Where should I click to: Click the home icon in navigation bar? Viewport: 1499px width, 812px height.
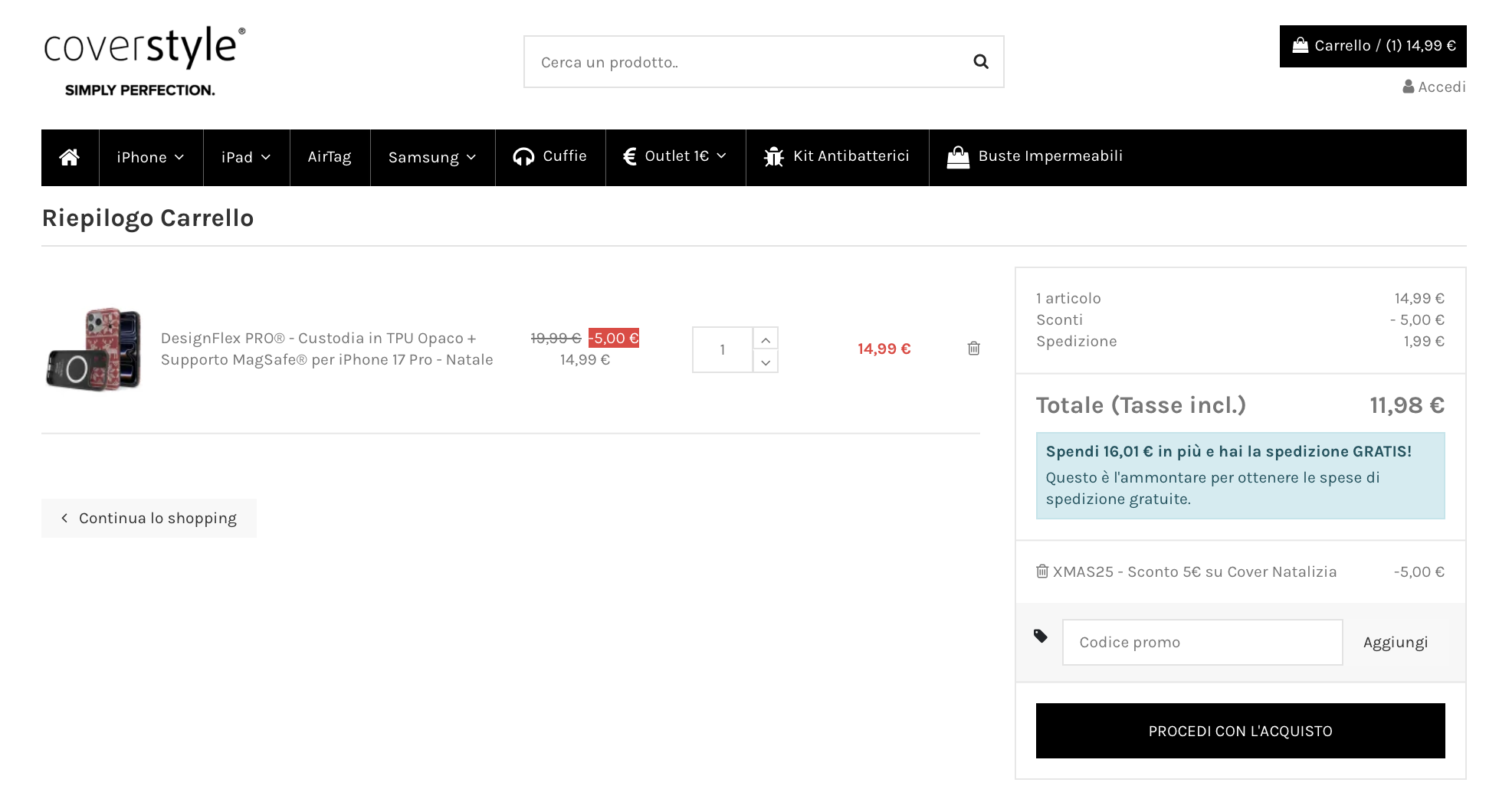tap(70, 157)
